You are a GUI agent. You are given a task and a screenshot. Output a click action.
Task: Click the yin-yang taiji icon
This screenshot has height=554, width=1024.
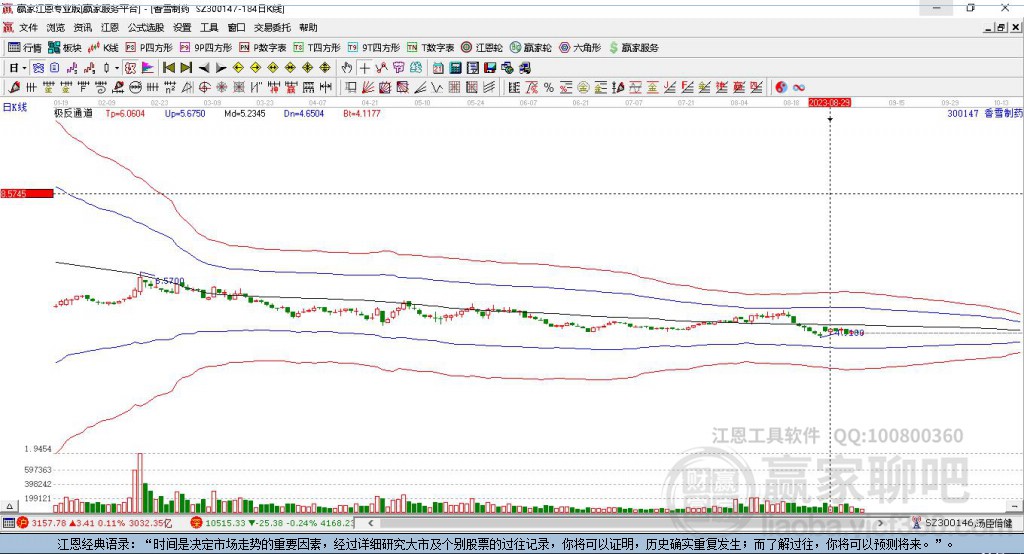coord(781,89)
